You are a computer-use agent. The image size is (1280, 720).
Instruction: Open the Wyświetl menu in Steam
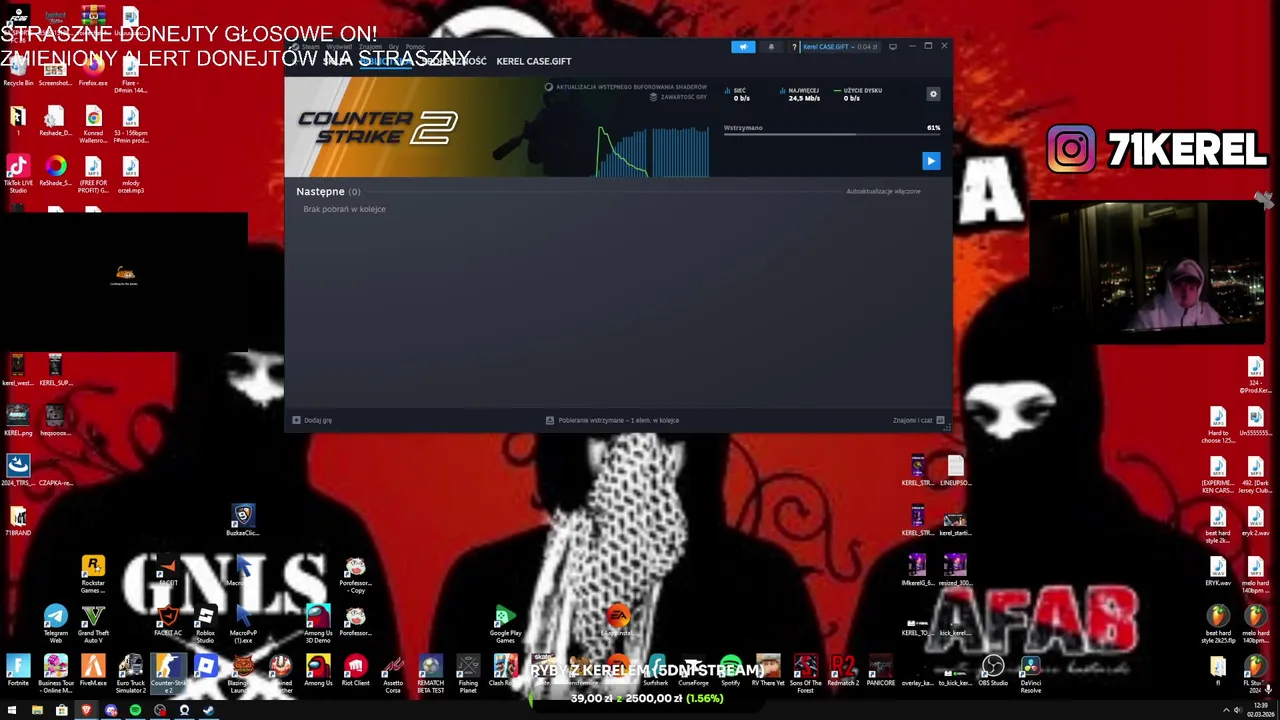point(339,47)
